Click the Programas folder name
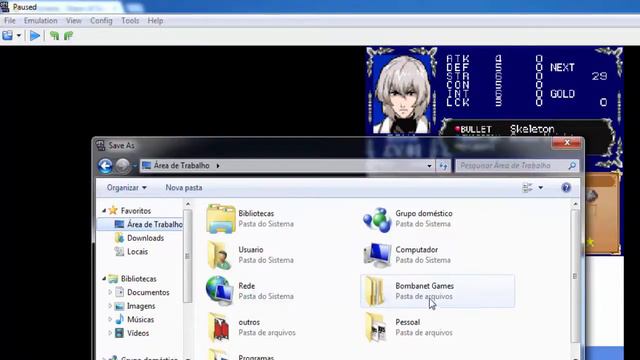Viewport: 640px width, 360px height. point(256,357)
